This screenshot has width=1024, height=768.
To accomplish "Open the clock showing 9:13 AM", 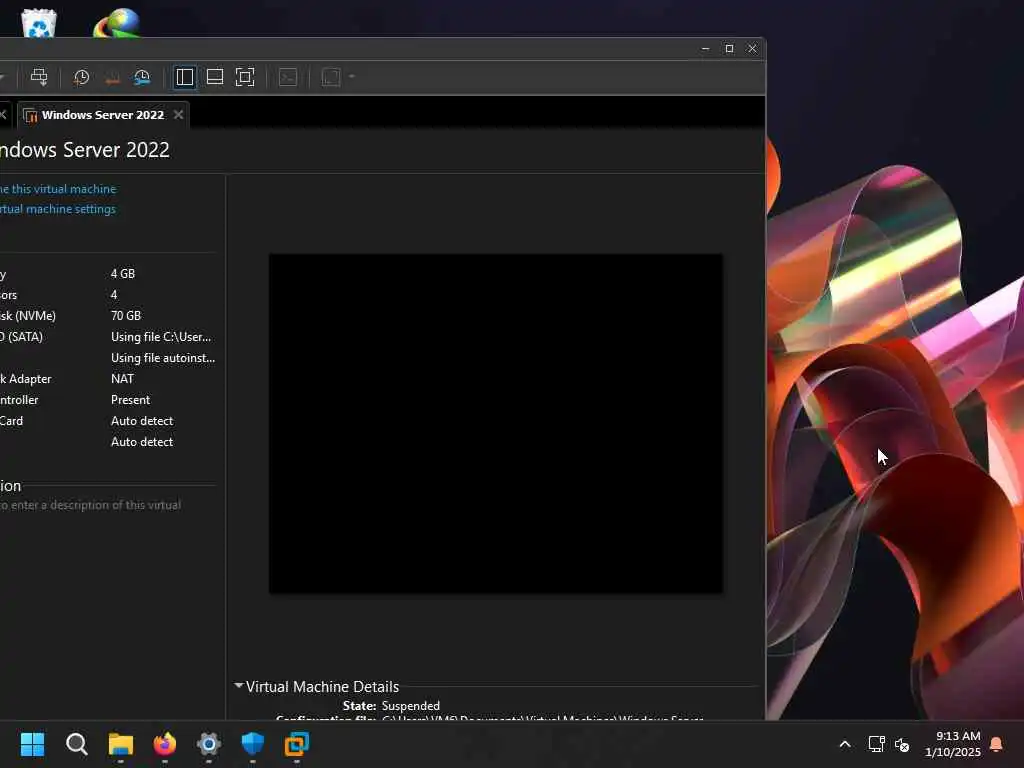I will point(953,744).
